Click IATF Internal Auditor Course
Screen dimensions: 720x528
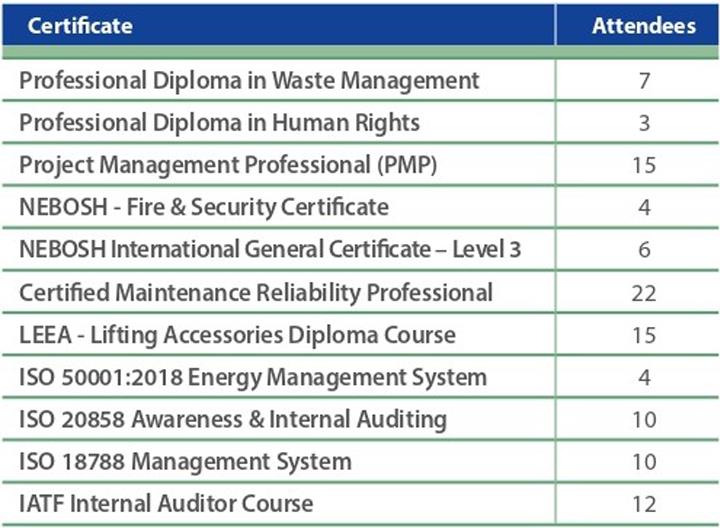(166, 504)
